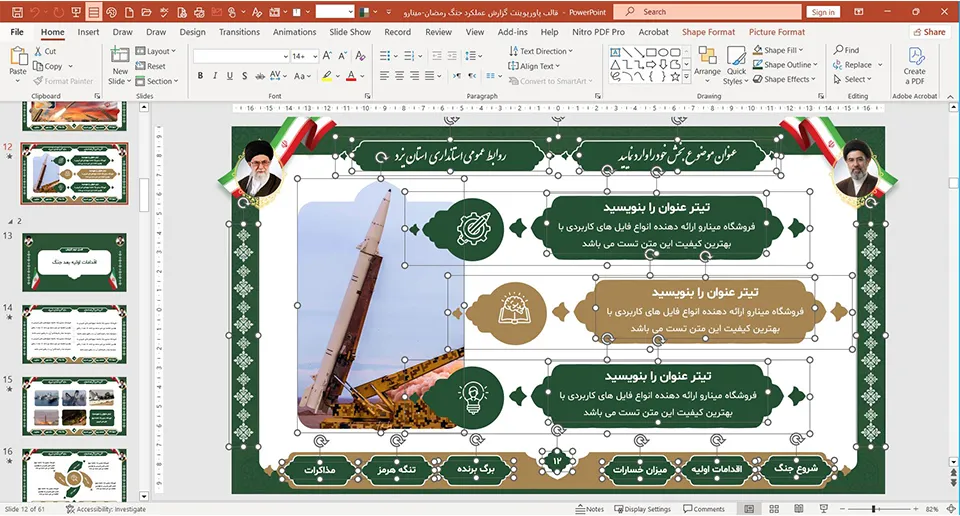This screenshot has width=960, height=516.
Task: Toggle Strikethrough formatting
Action: click(x=260, y=76)
